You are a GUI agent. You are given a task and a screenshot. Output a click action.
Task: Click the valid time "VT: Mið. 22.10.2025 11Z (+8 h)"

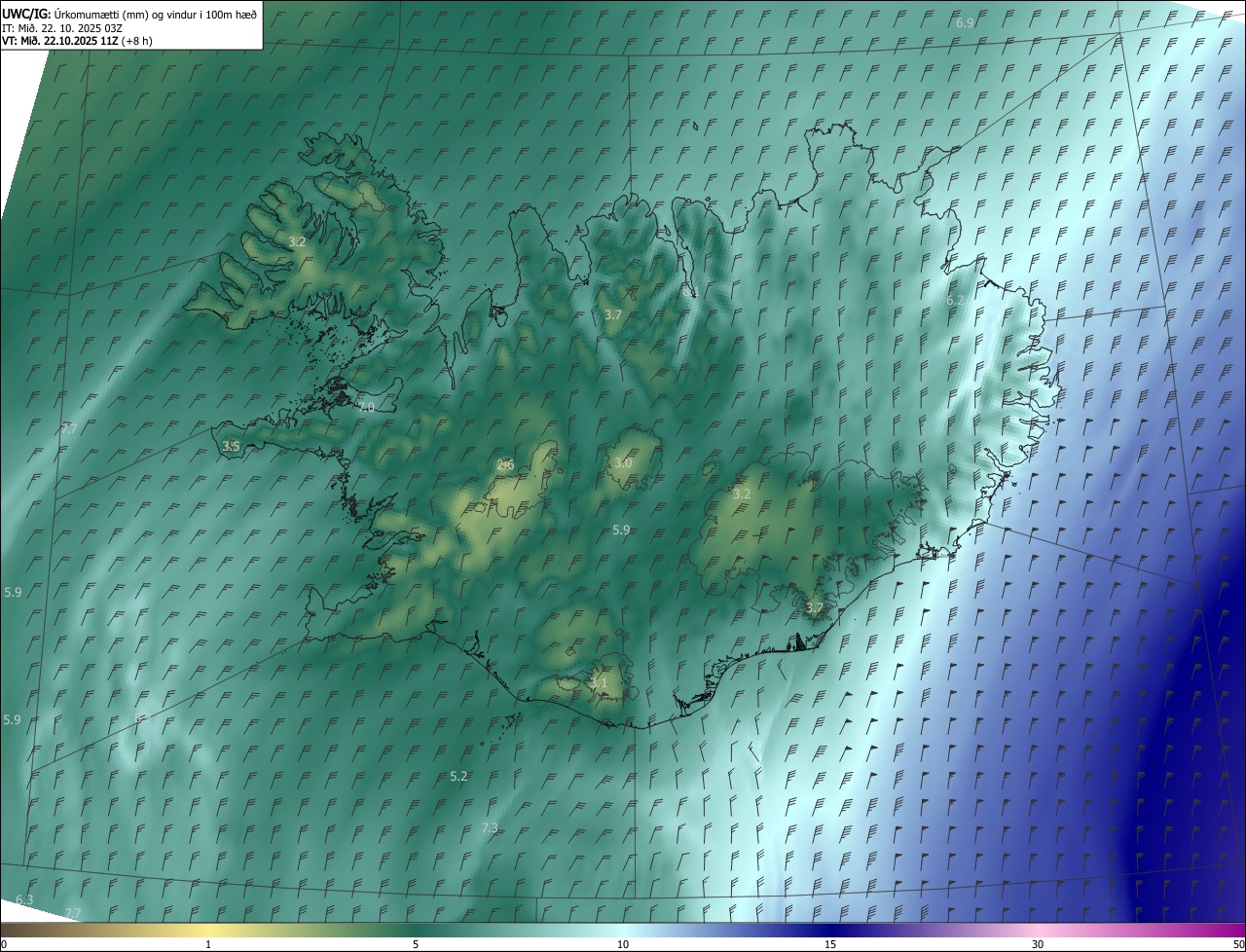tap(77, 41)
